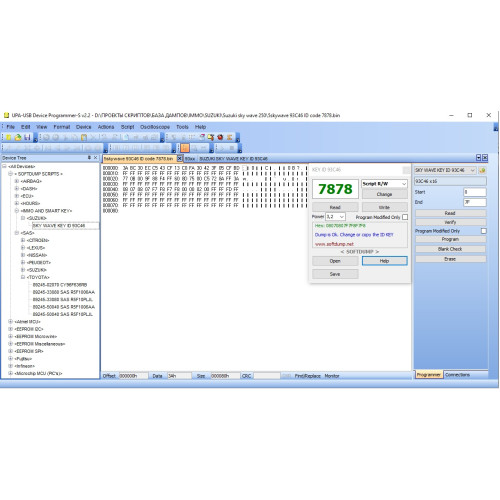The height and width of the screenshot is (500, 500).
Task: Pin the Device Tree panel
Action: [x=89, y=158]
